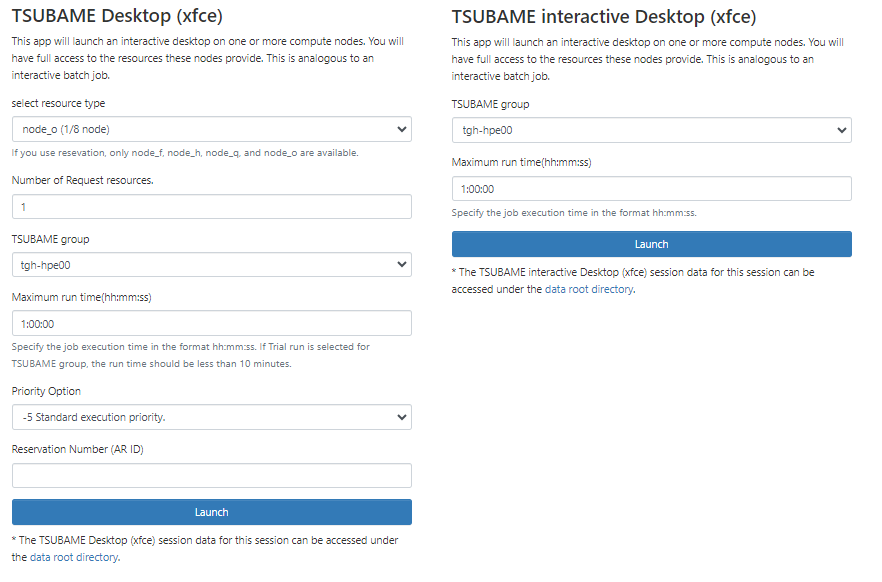Image resolution: width=882 pixels, height=582 pixels.
Task: Click the "Number of Request resources." label
Action: click(83, 180)
